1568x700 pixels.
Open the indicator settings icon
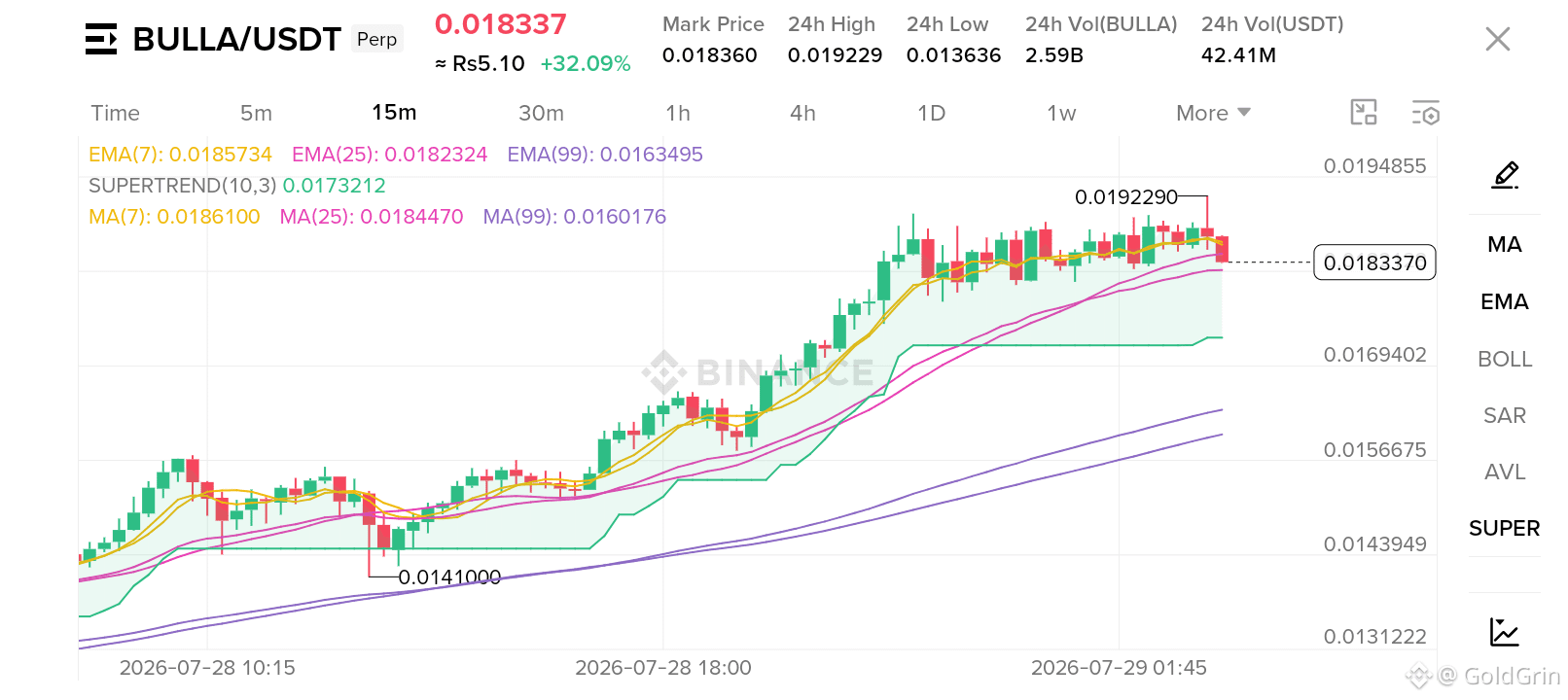tap(1426, 113)
